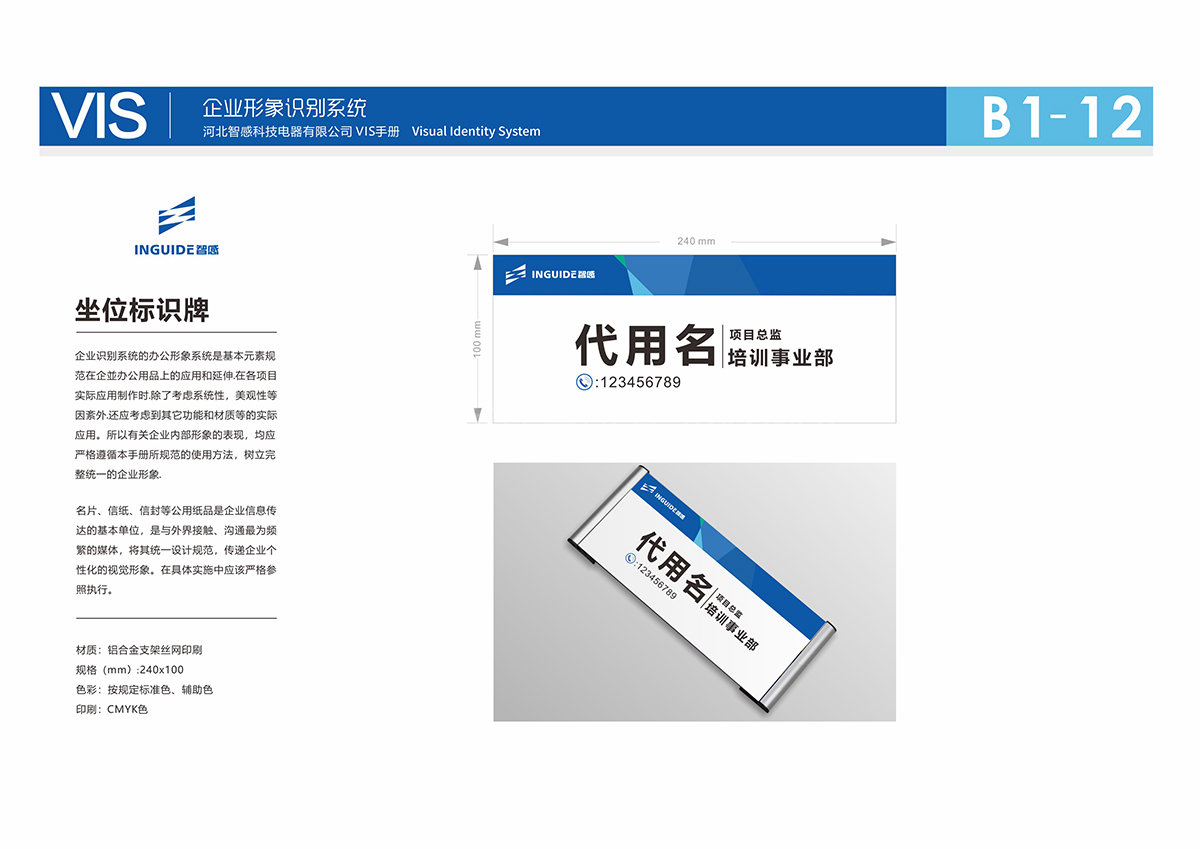This screenshot has height=849, width=1200.
Task: Select ":123456789" on the flat sign layout
Action: click(638, 382)
